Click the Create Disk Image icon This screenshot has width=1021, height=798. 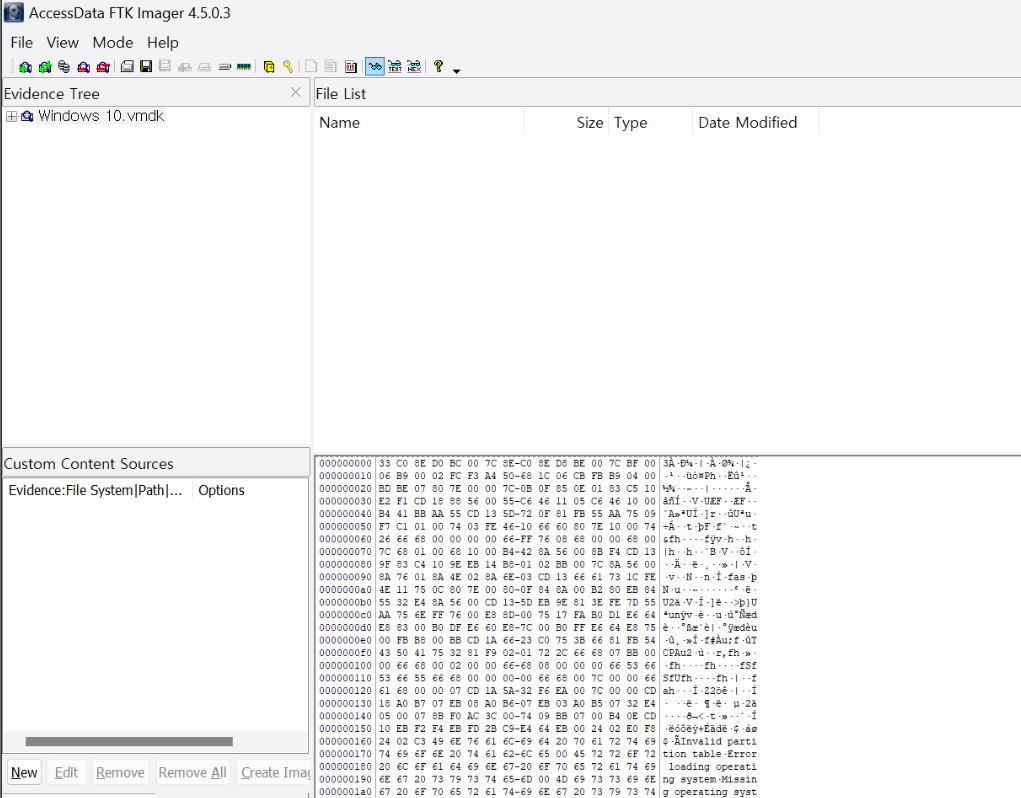click(x=127, y=66)
